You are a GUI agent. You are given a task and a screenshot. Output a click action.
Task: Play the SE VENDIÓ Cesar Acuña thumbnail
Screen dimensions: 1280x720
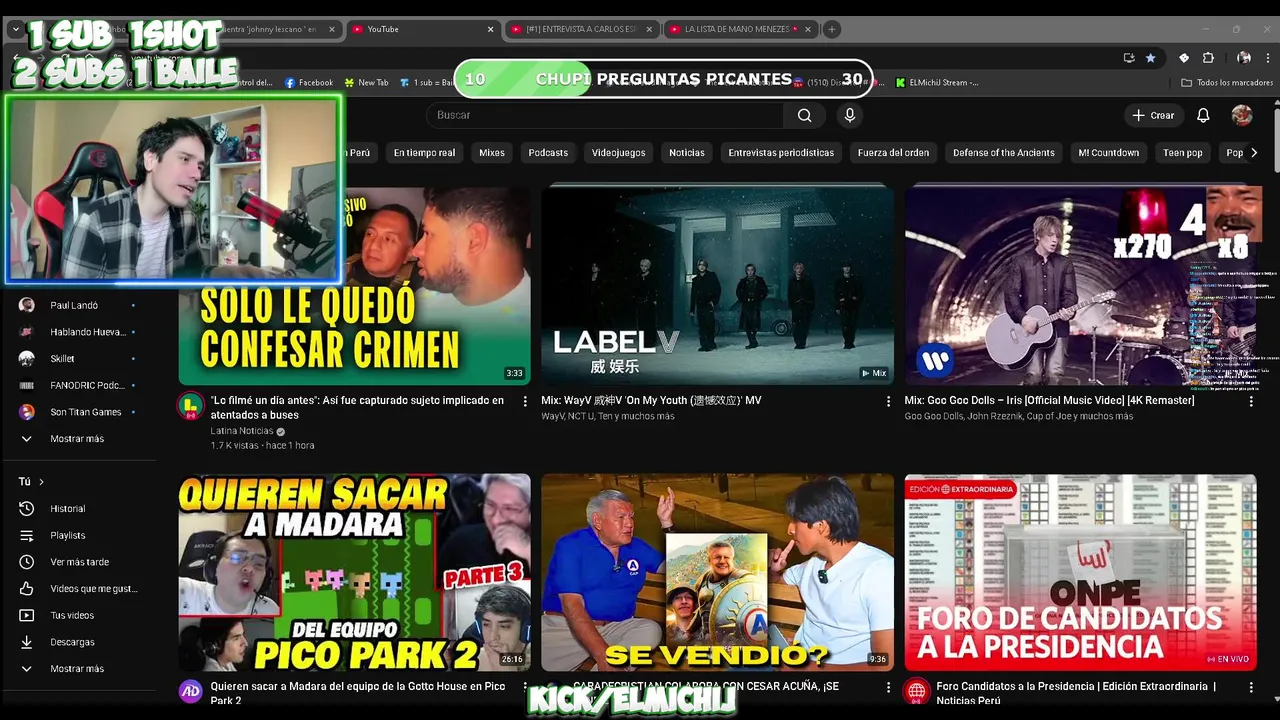[717, 572]
